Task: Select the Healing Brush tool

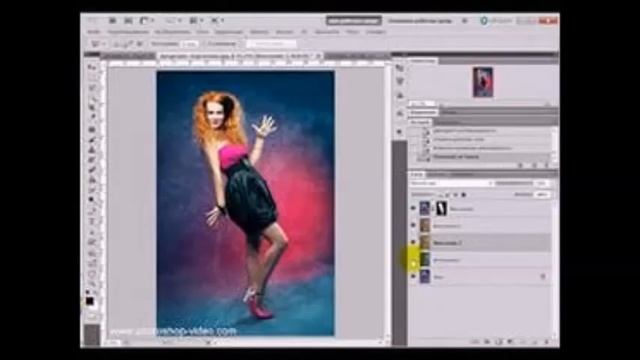Action: [92, 130]
